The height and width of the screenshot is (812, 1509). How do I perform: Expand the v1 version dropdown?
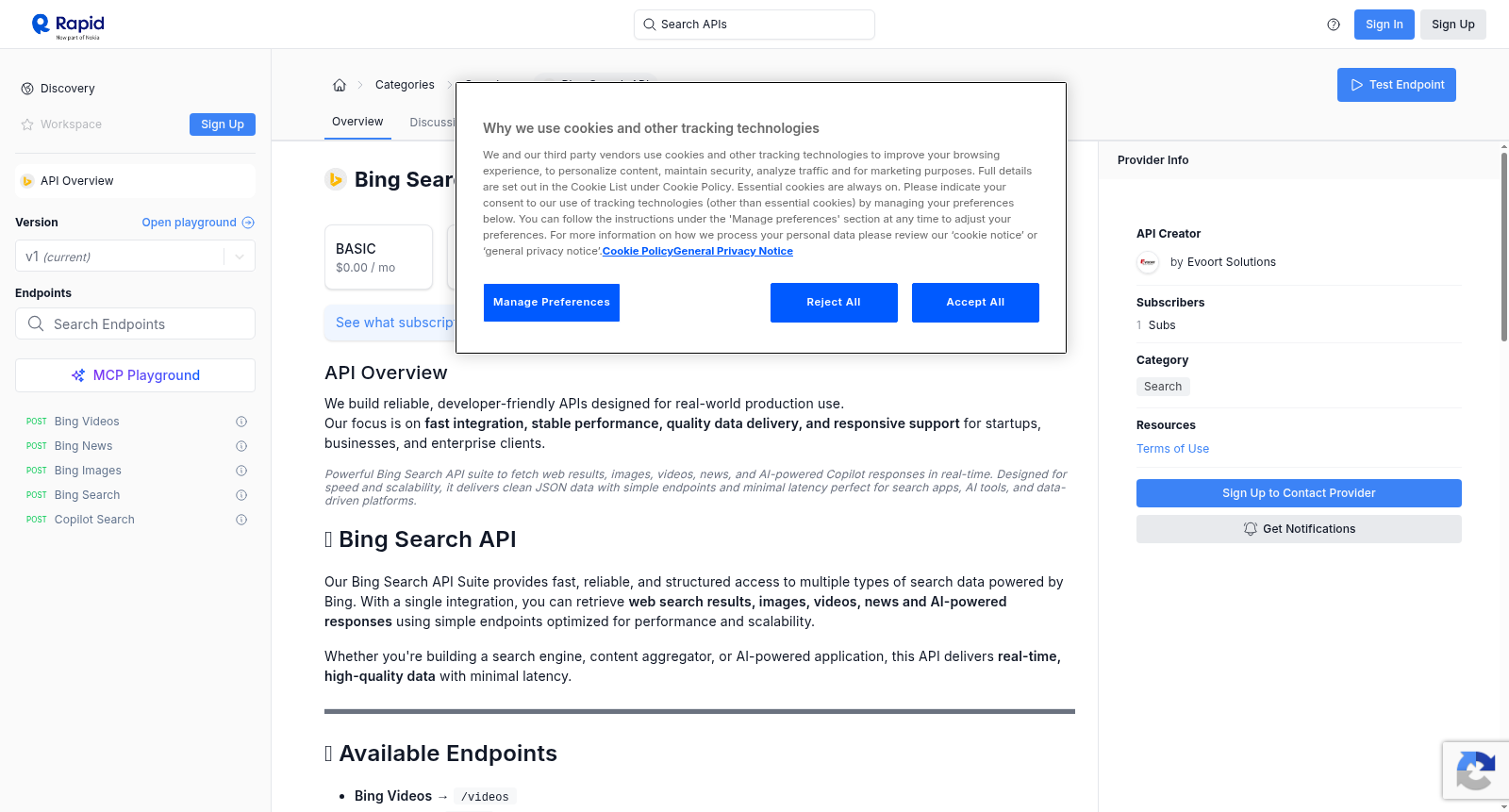pyautogui.click(x=135, y=257)
